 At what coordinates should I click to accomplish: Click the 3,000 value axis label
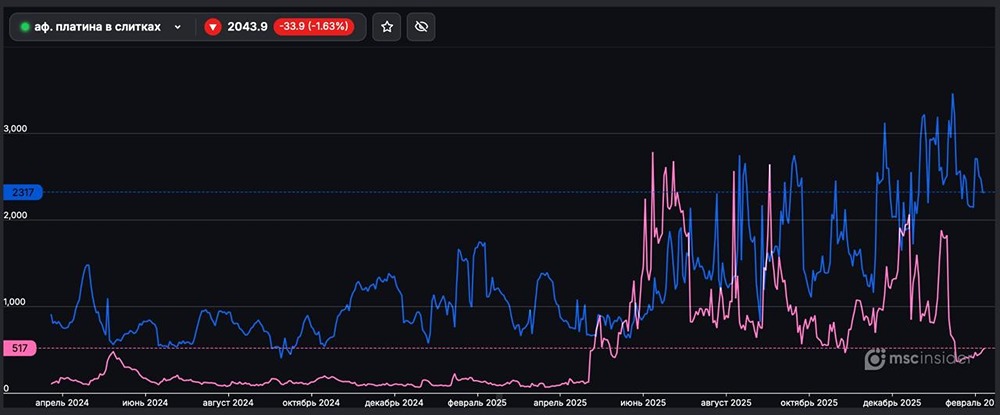pos(17,130)
